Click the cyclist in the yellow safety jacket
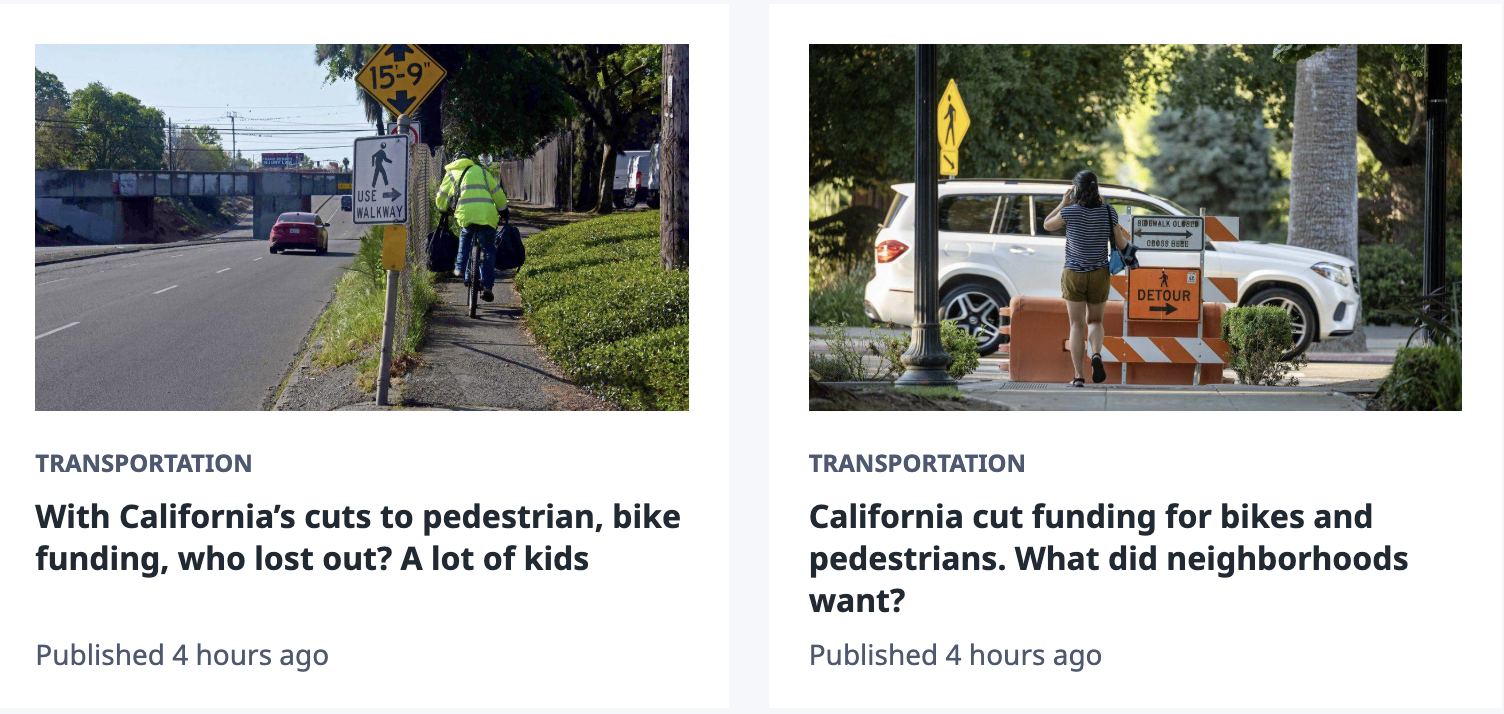This screenshot has height=714, width=1504. [473, 210]
